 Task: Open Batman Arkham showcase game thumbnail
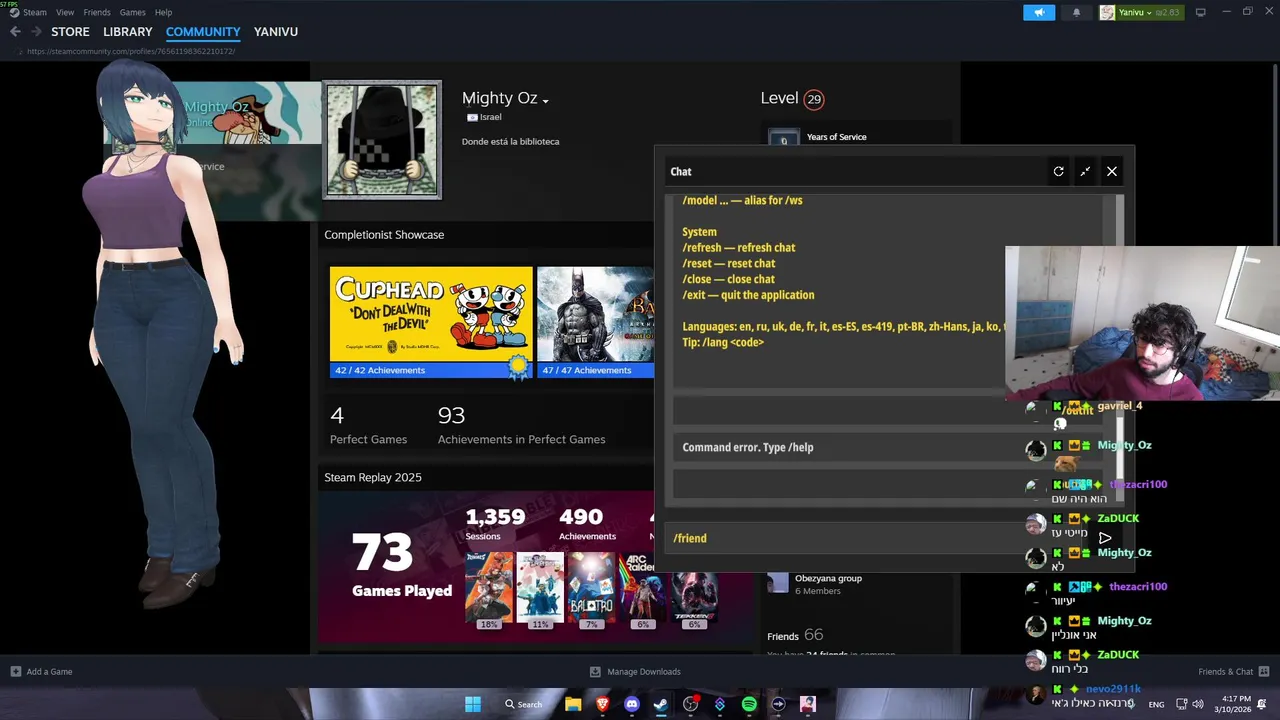pyautogui.click(x=595, y=314)
